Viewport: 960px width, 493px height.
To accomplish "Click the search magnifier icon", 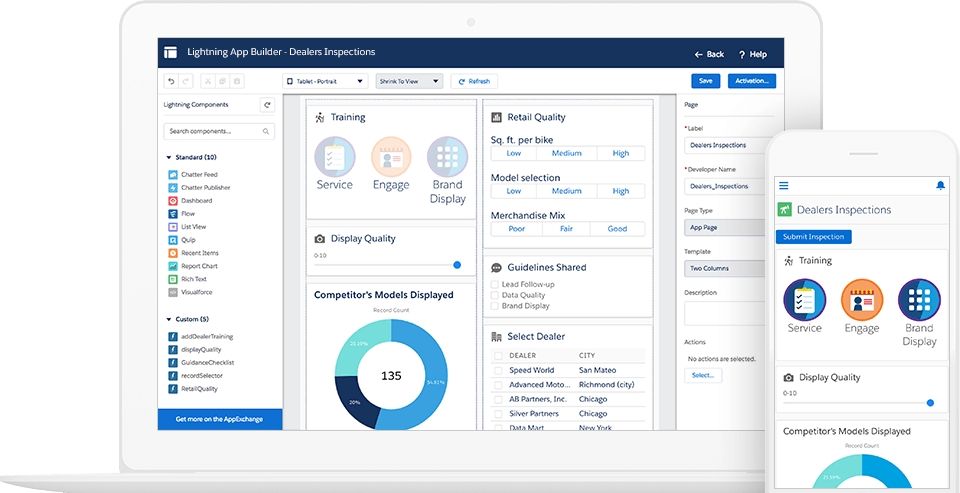I will (x=266, y=131).
